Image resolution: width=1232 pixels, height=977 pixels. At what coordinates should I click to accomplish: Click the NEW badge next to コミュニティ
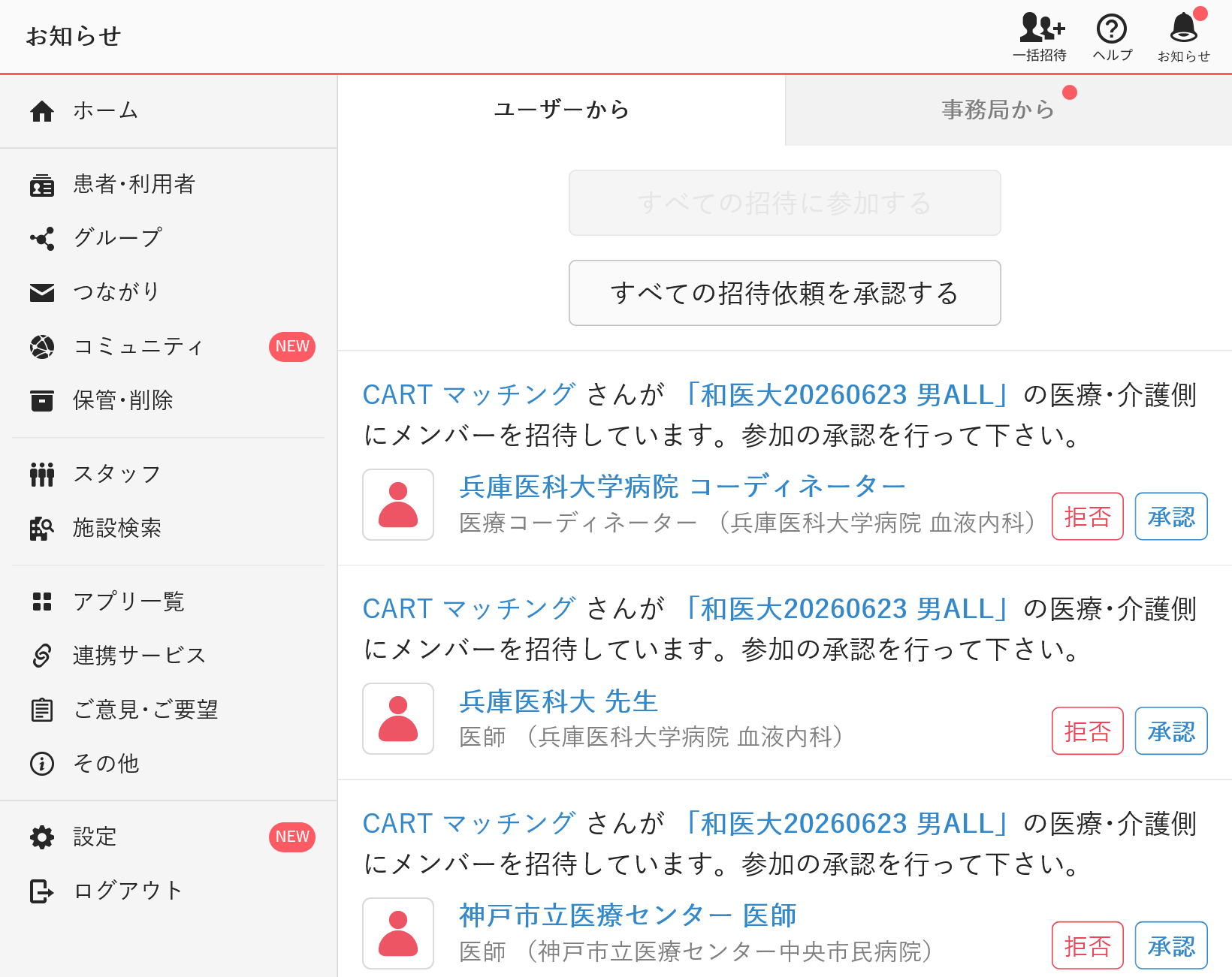[x=292, y=346]
